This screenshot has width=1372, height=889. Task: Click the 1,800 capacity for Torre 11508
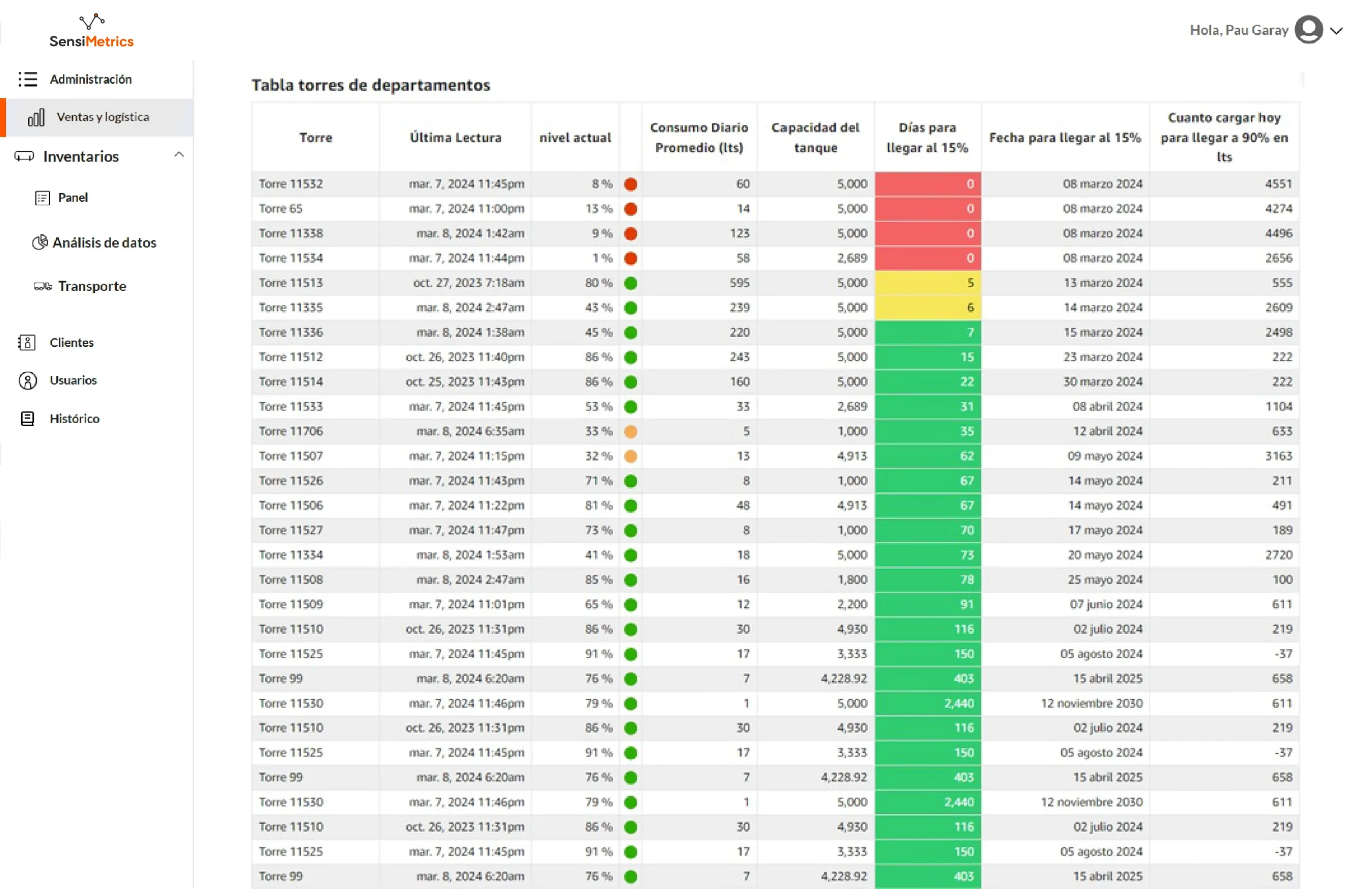click(x=852, y=580)
